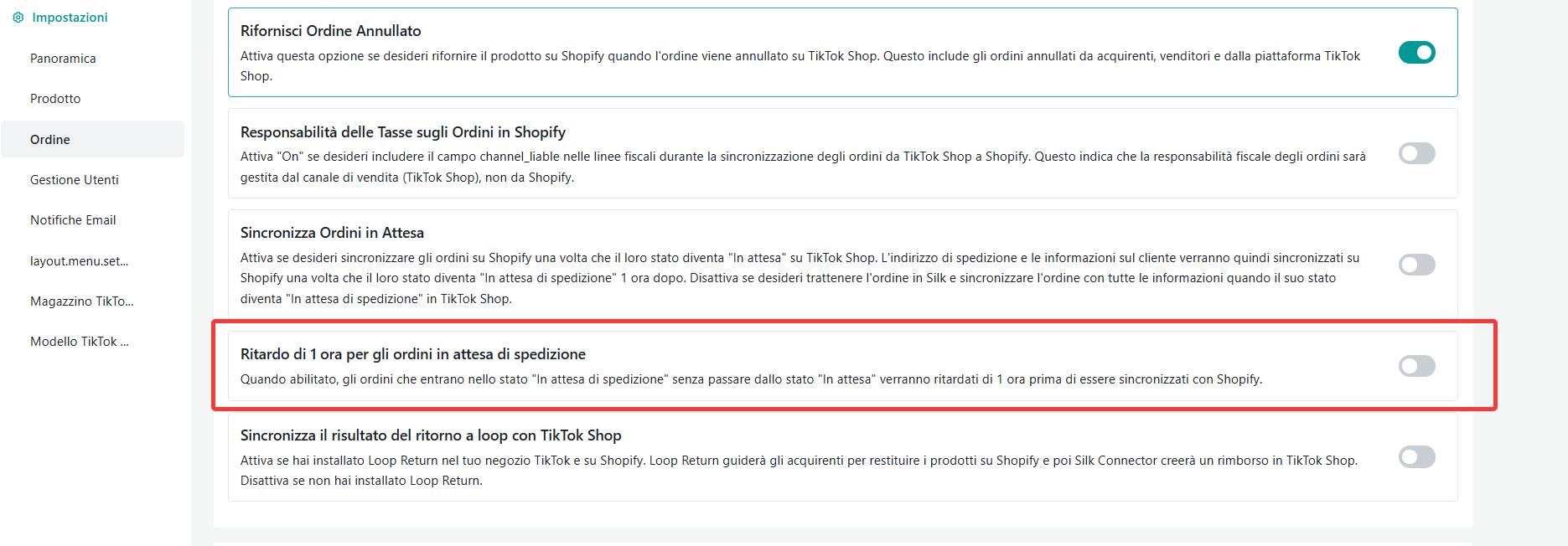This screenshot has height=546, width=1568.
Task: Toggle Sincronizza il risultato del ritorno a loop
Action: pos(1416,456)
